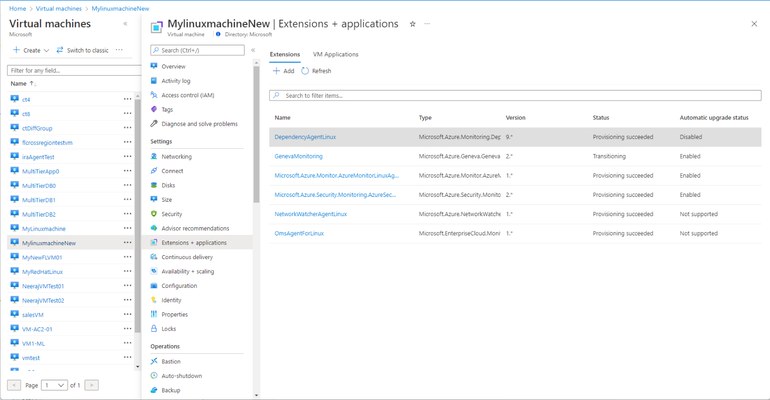Screen dimensions: 770x400
Task: Focus the Search to filter items box
Action: point(515,95)
